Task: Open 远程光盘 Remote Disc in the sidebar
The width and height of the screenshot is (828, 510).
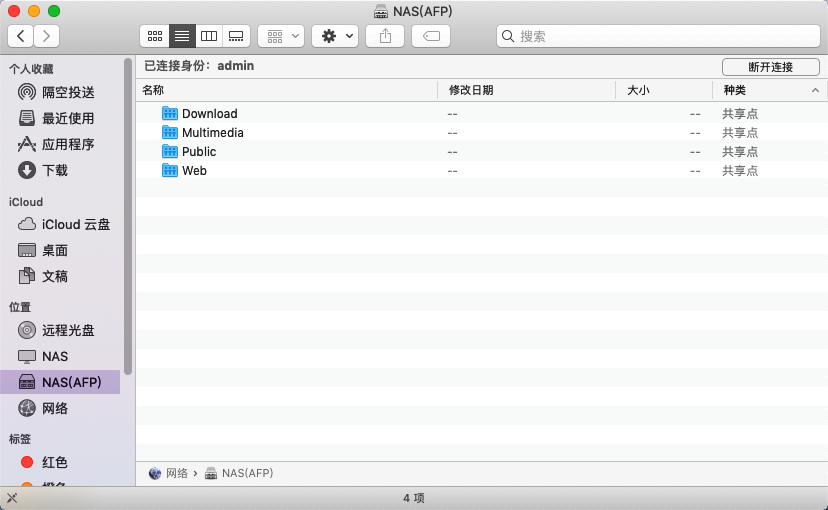Action: [x=60, y=330]
